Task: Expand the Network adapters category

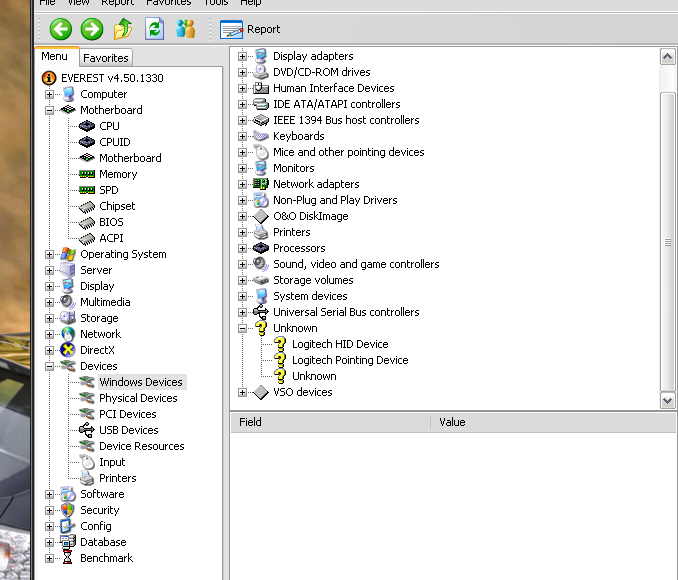Action: click(x=242, y=184)
